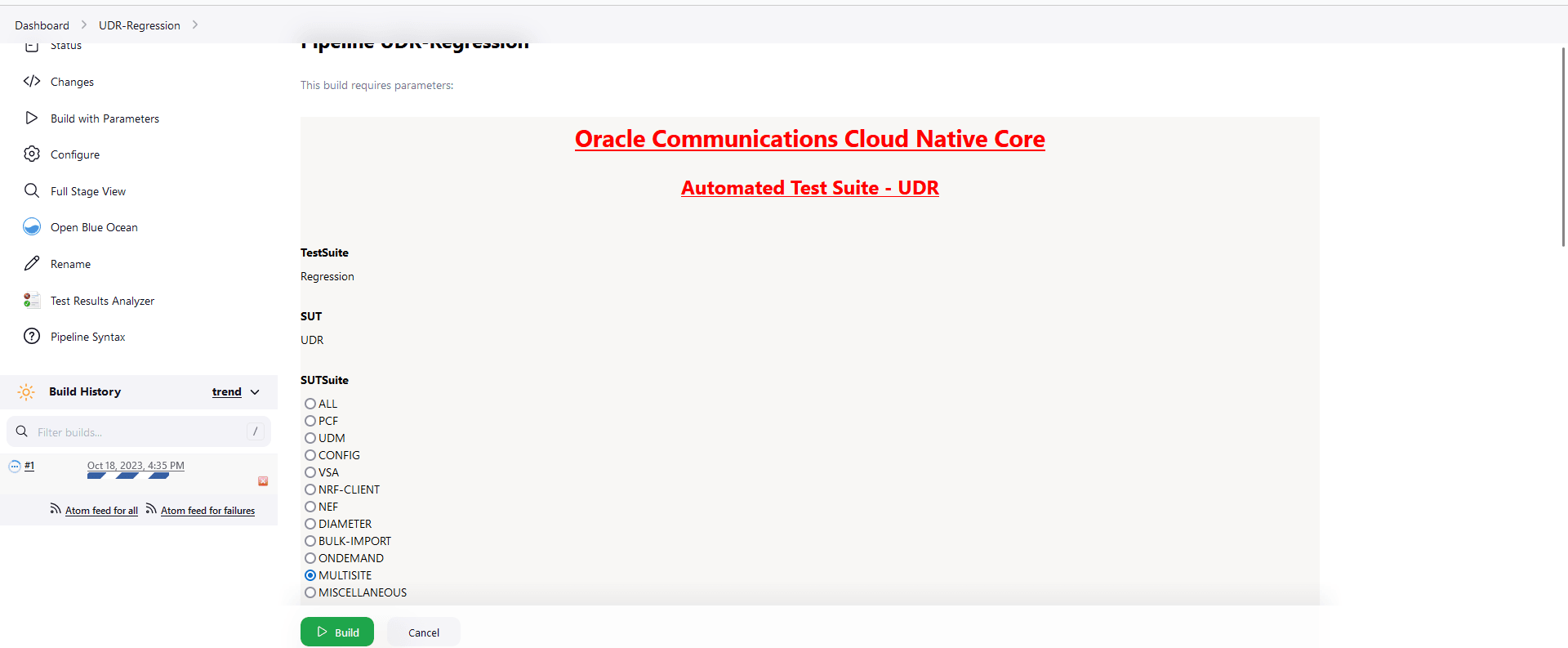Viewport: 1568px width, 648px height.
Task: Open the UDR-Regression breadcrumb link
Action: pyautogui.click(x=140, y=25)
